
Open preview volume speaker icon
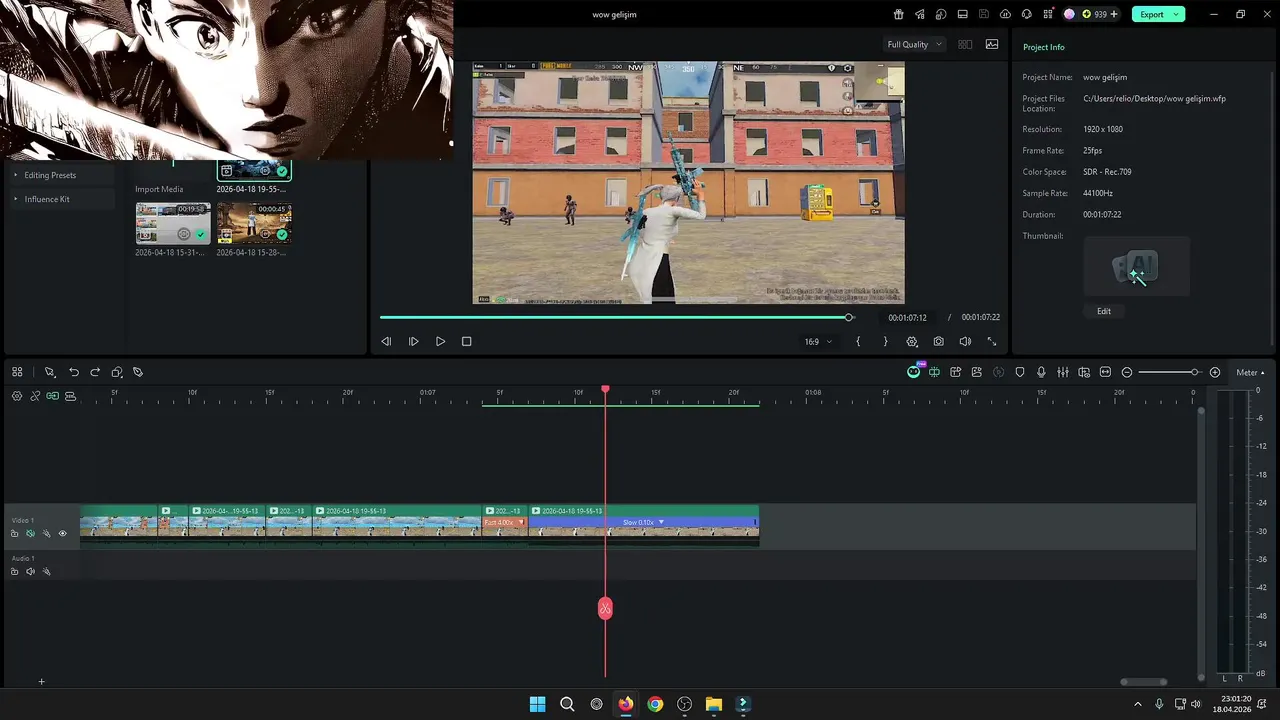tap(965, 341)
